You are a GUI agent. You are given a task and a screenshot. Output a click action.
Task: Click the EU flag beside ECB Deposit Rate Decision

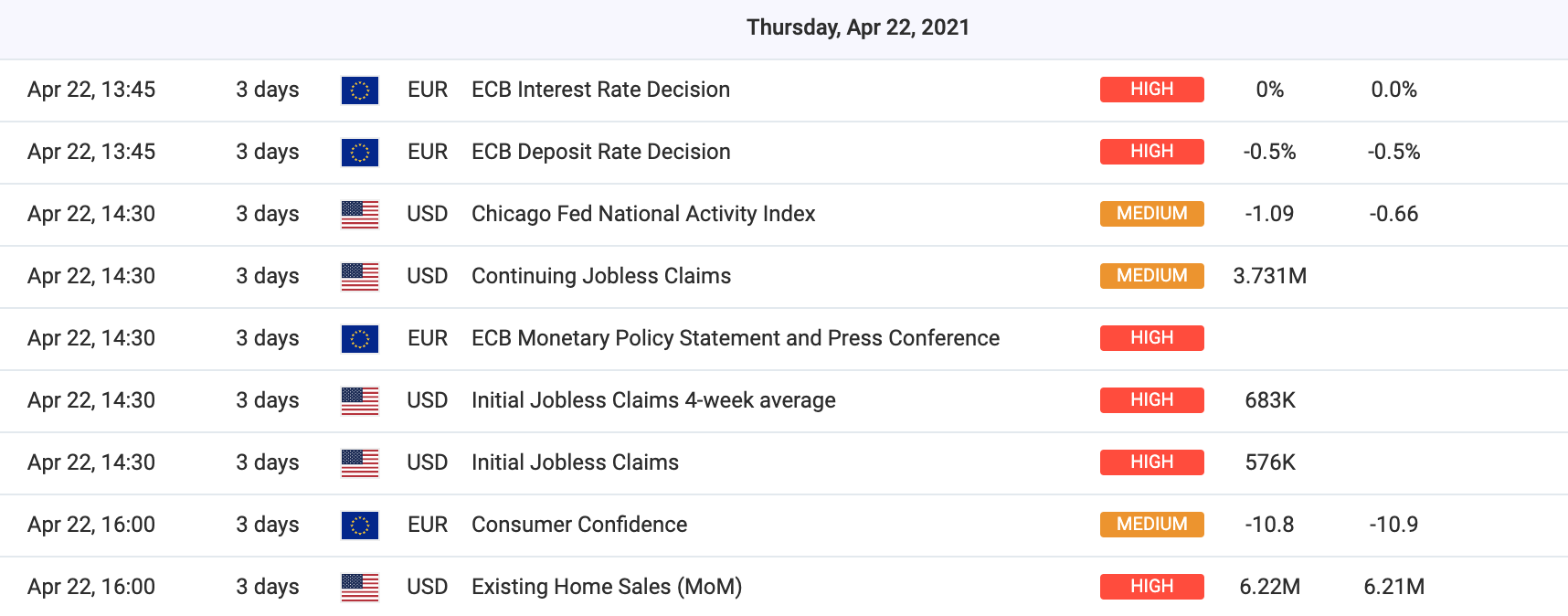click(360, 153)
